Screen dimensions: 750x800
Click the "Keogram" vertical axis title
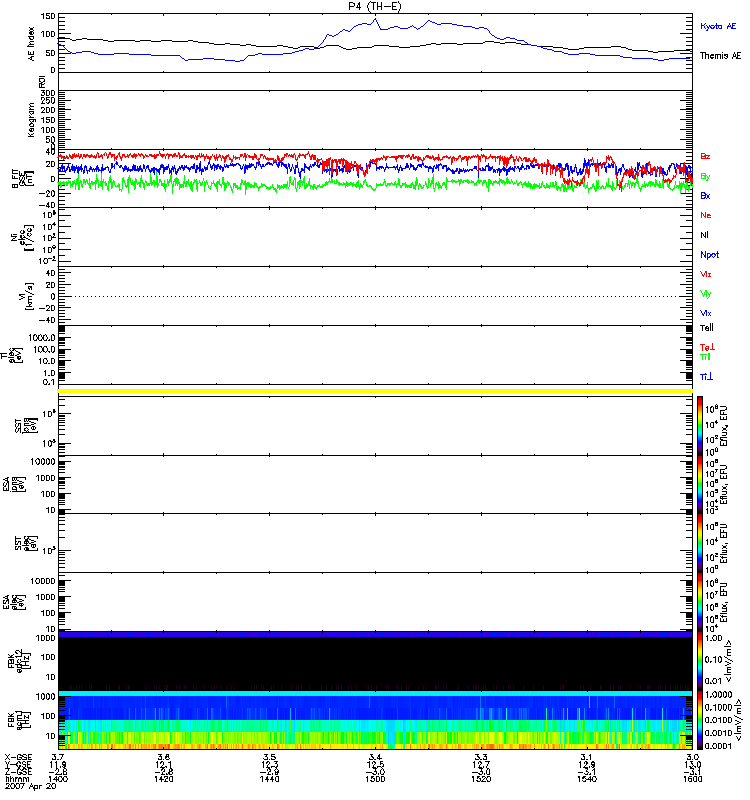pyautogui.click(x=32, y=120)
